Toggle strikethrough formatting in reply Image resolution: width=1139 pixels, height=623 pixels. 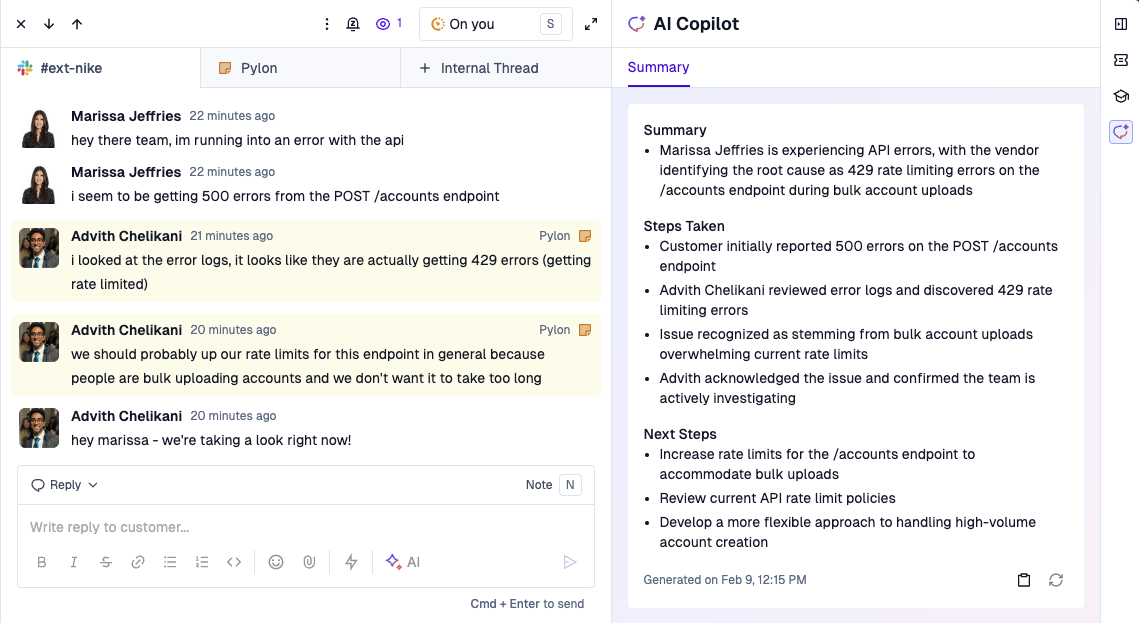point(106,562)
